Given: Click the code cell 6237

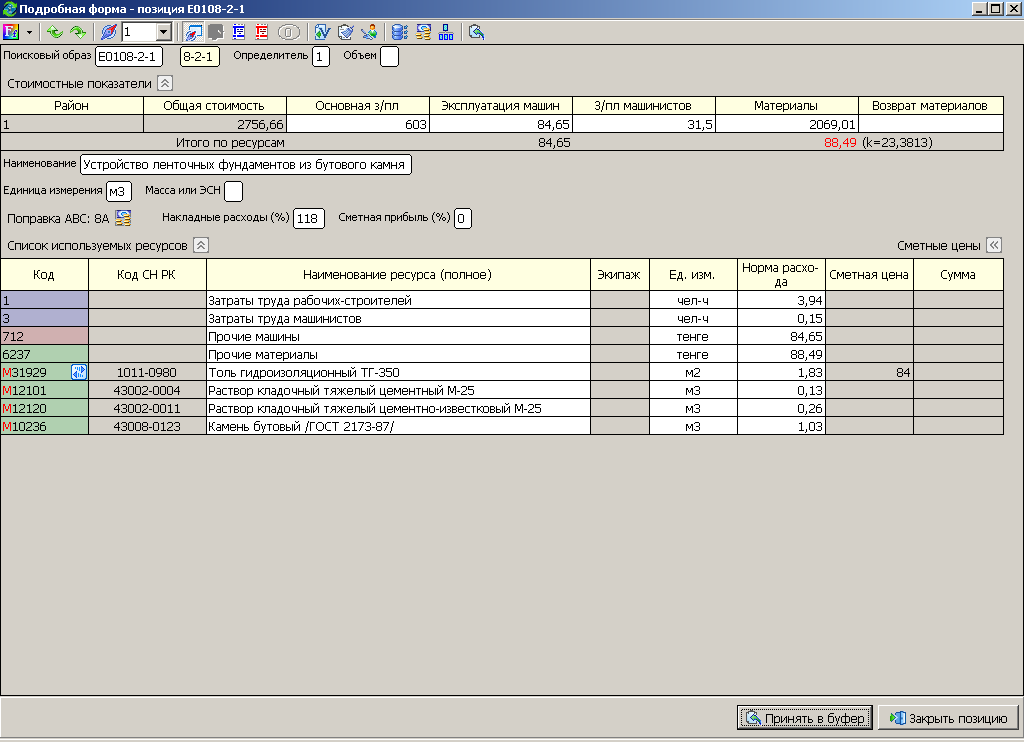Looking at the screenshot, I should pos(44,355).
